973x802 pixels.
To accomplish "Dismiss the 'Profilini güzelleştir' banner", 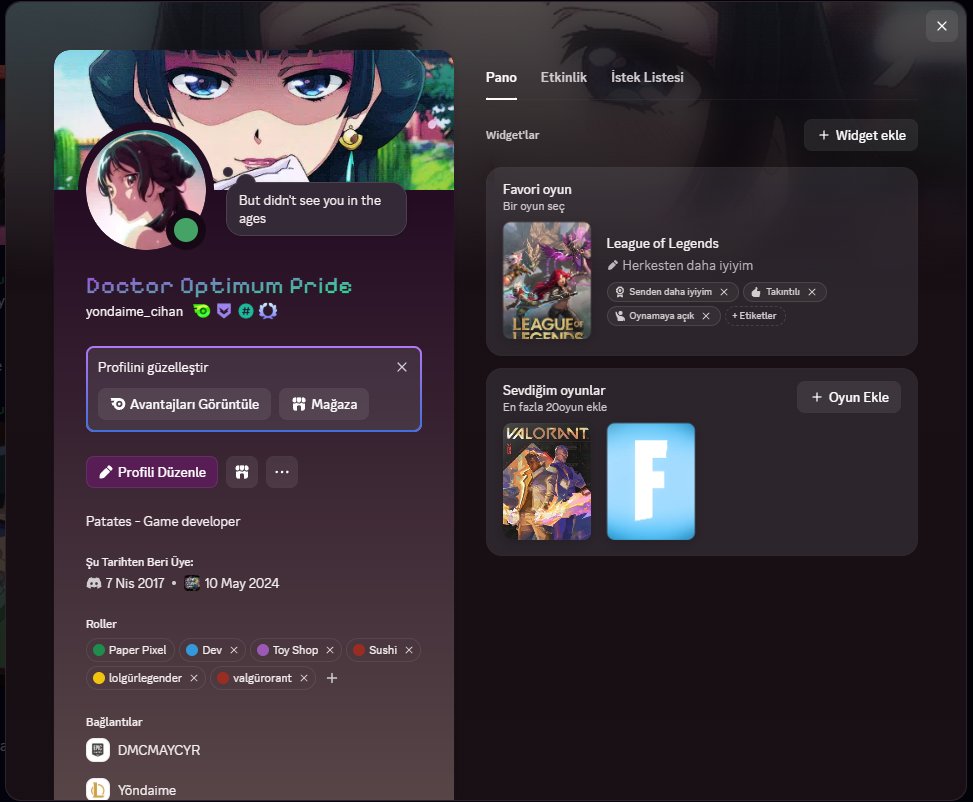I will [402, 367].
